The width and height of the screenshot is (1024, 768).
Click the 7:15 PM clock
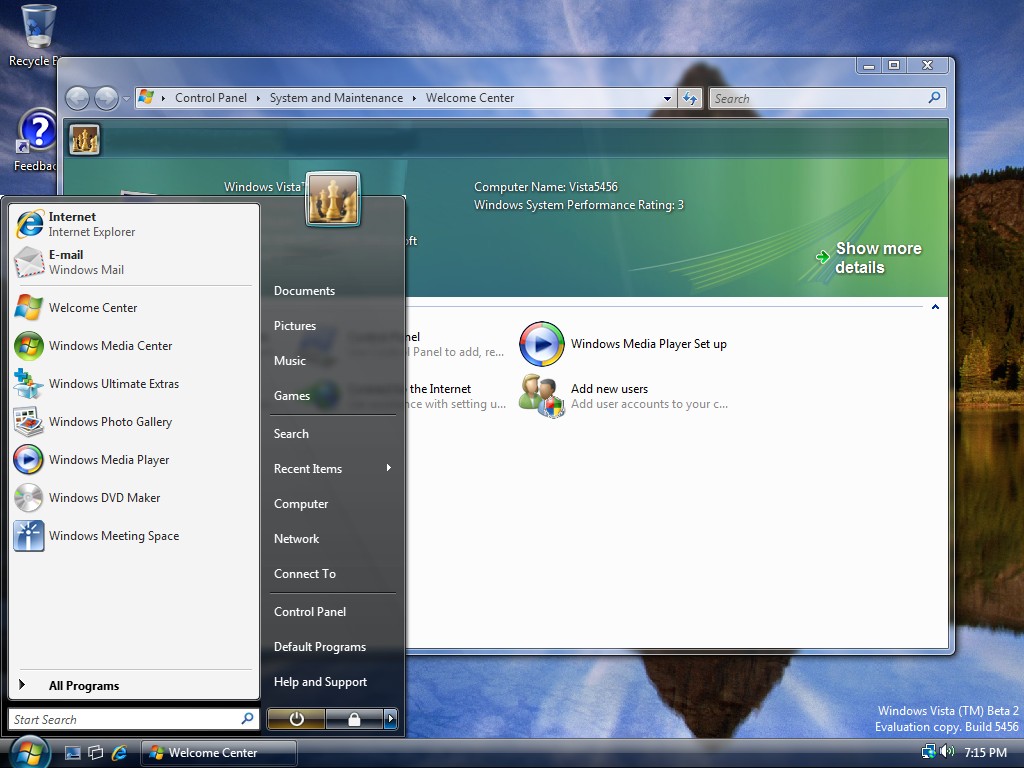tap(985, 752)
